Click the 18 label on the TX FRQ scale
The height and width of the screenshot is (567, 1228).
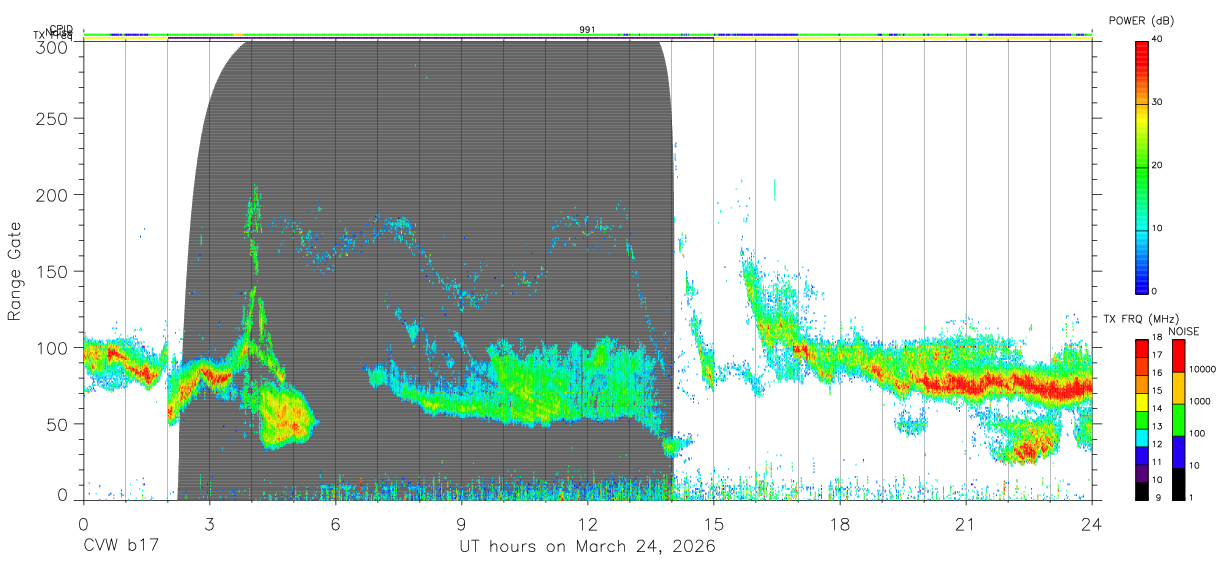(x=1158, y=337)
